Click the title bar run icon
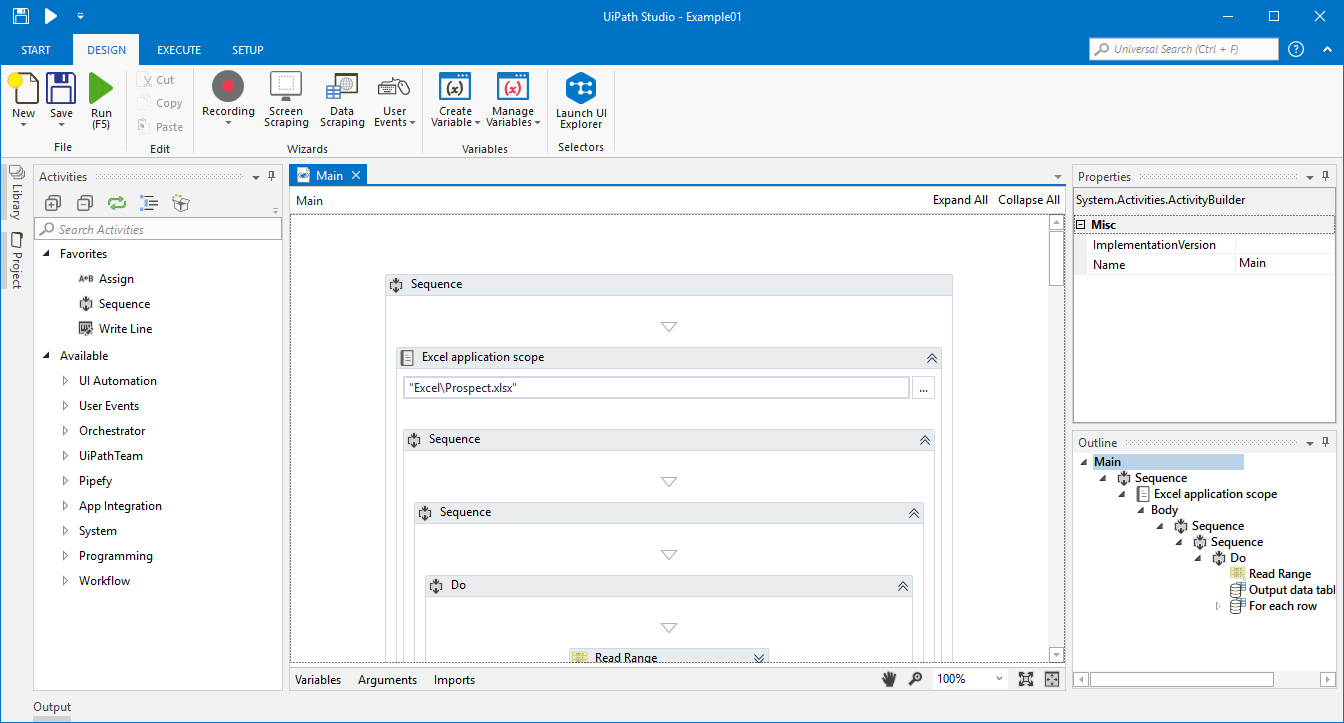Image resolution: width=1344 pixels, height=723 pixels. [51, 16]
